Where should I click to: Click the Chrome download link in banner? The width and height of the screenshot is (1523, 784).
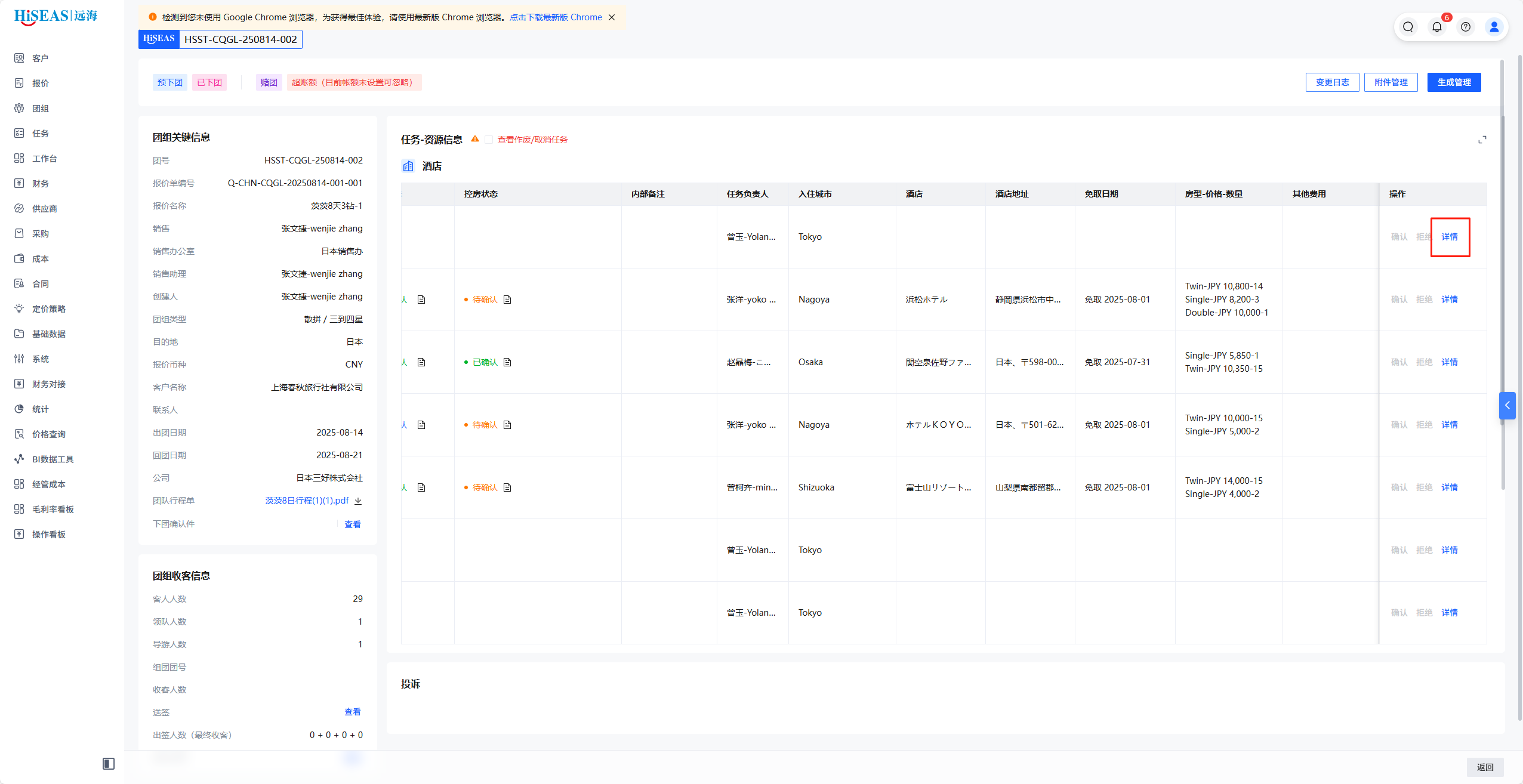tap(555, 17)
